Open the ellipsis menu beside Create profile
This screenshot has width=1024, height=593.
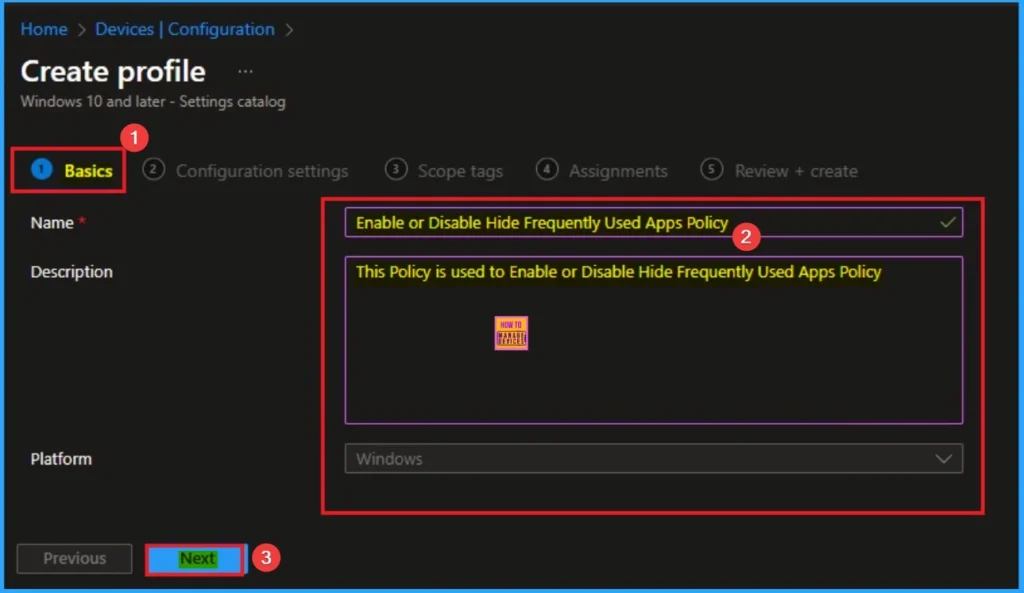(245, 71)
